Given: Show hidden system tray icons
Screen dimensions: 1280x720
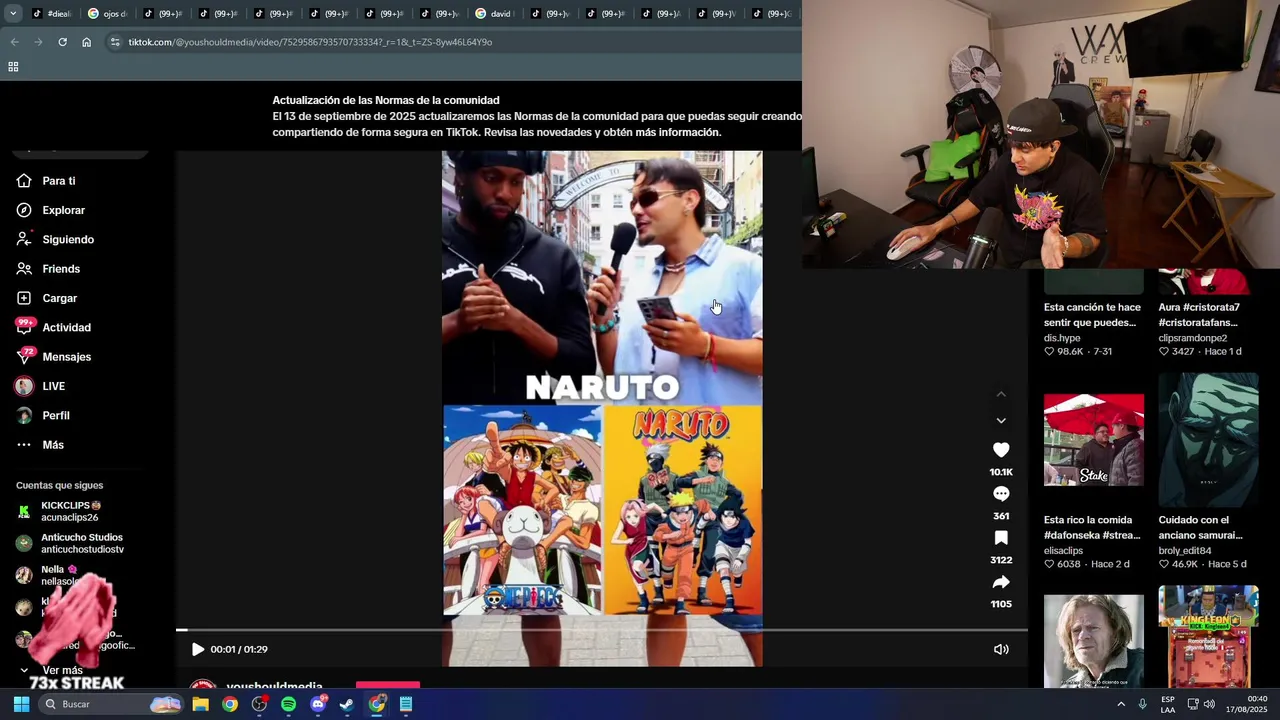Looking at the screenshot, I should point(1121,704).
